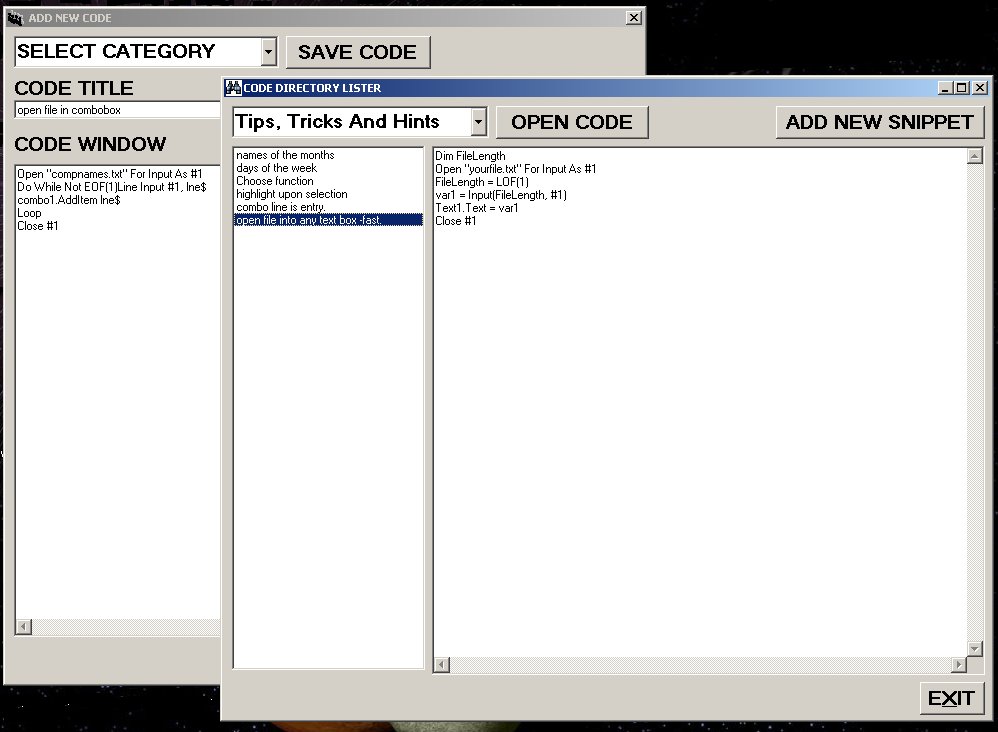This screenshot has height=732, width=998.
Task: Click the 'Open "yourfile.txt" For Input As #1' line
Action: 516,169
